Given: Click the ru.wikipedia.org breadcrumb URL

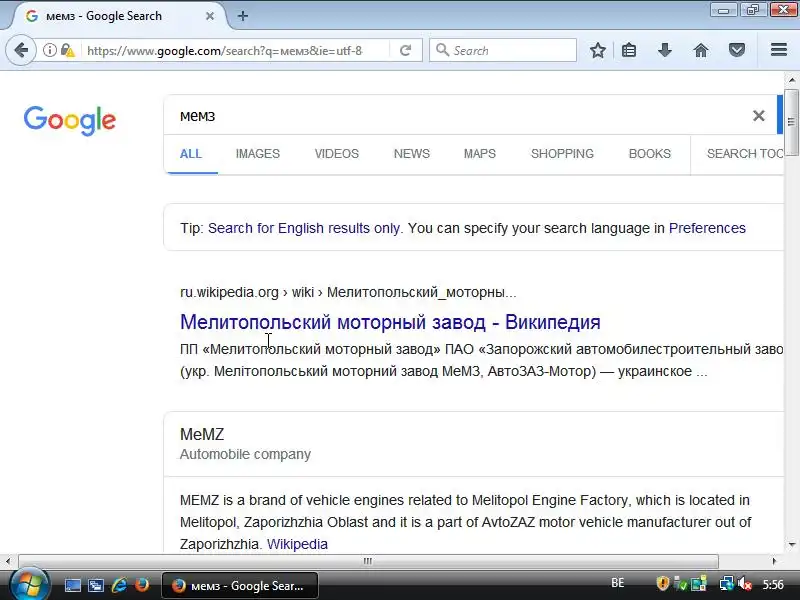Looking at the screenshot, I should pos(348,292).
